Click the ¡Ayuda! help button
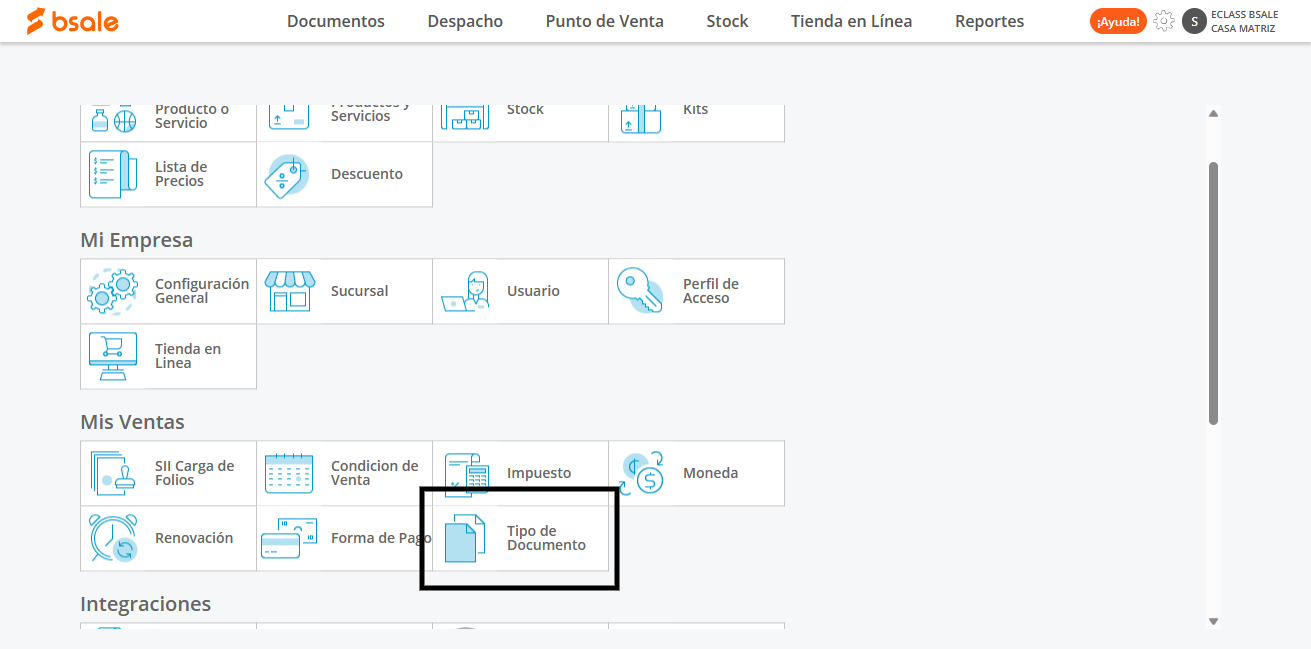The height and width of the screenshot is (649, 1311). [1118, 21]
